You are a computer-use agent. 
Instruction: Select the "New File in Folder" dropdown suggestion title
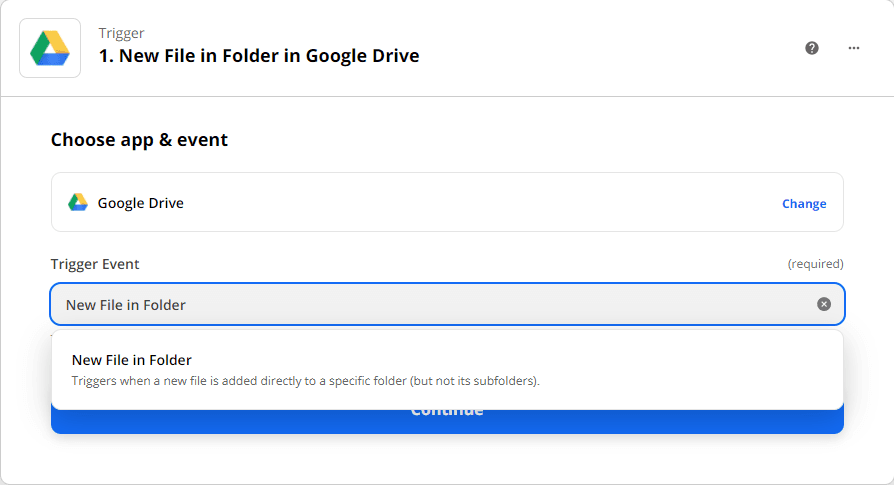(x=132, y=360)
